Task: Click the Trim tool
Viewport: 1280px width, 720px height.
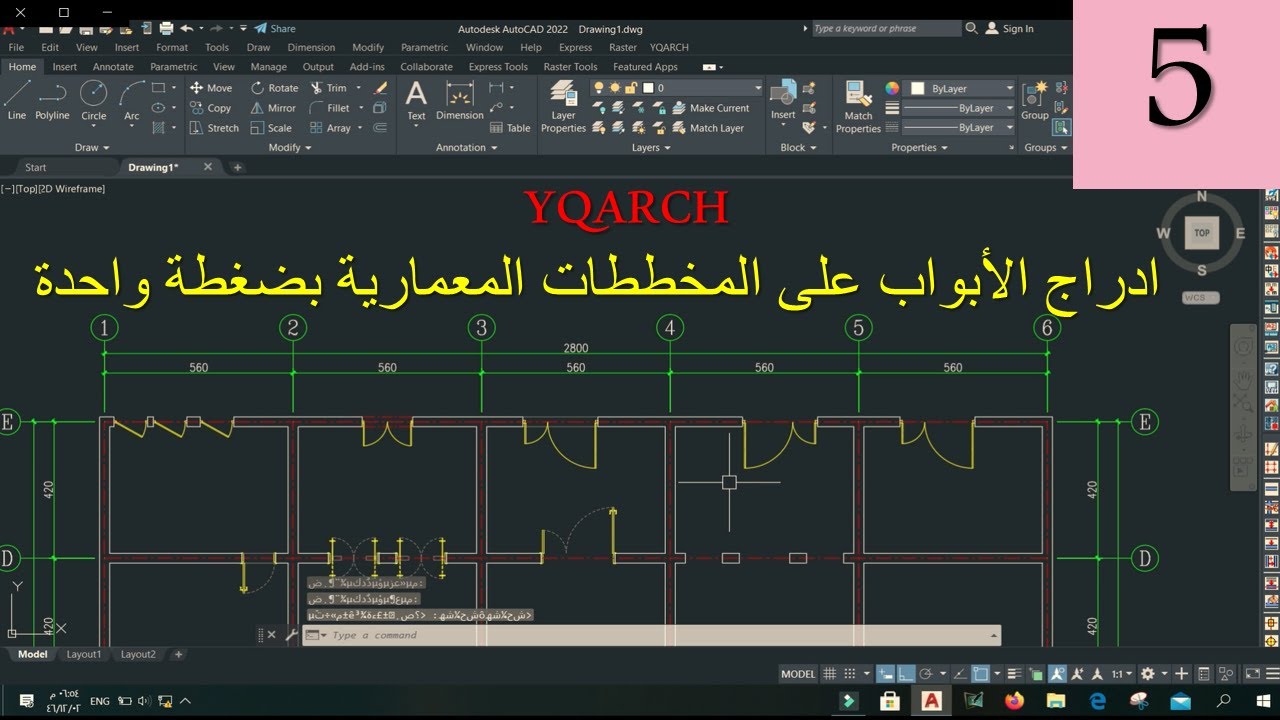Action: click(328, 88)
